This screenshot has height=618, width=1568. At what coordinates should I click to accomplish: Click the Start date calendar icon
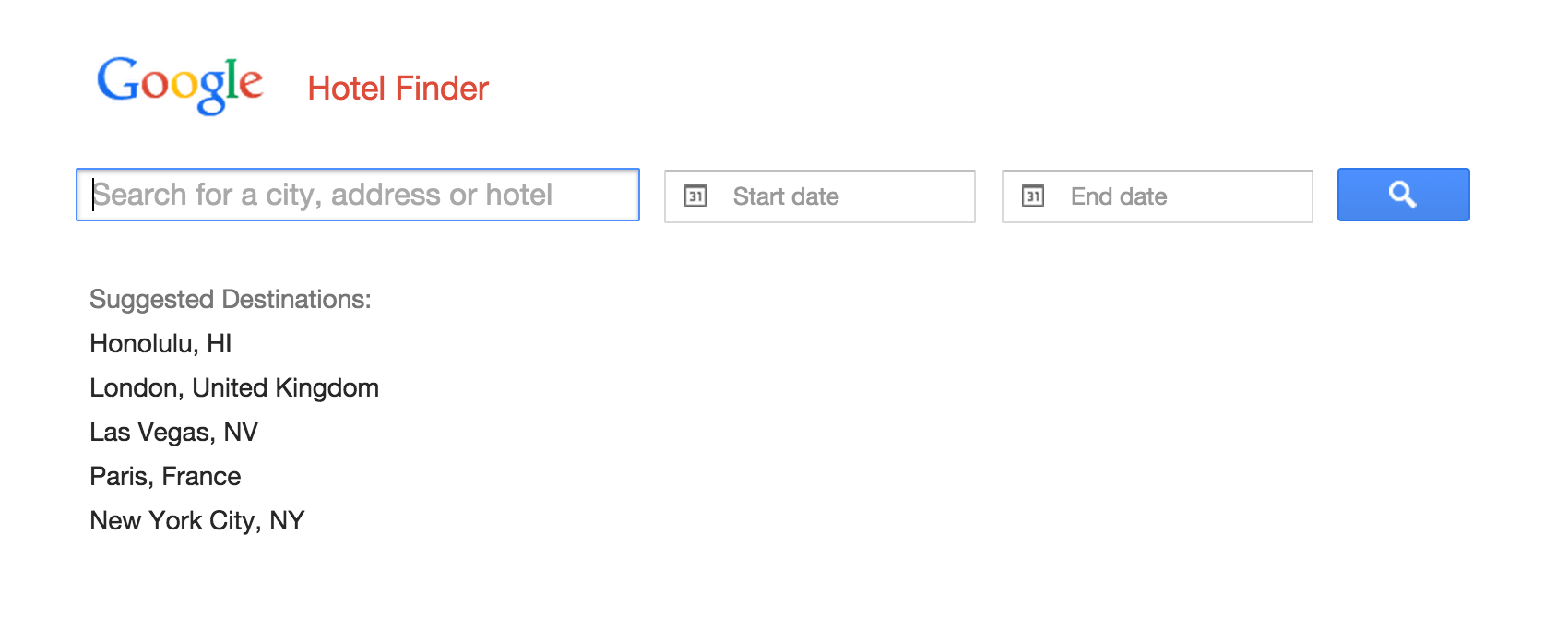[695, 196]
